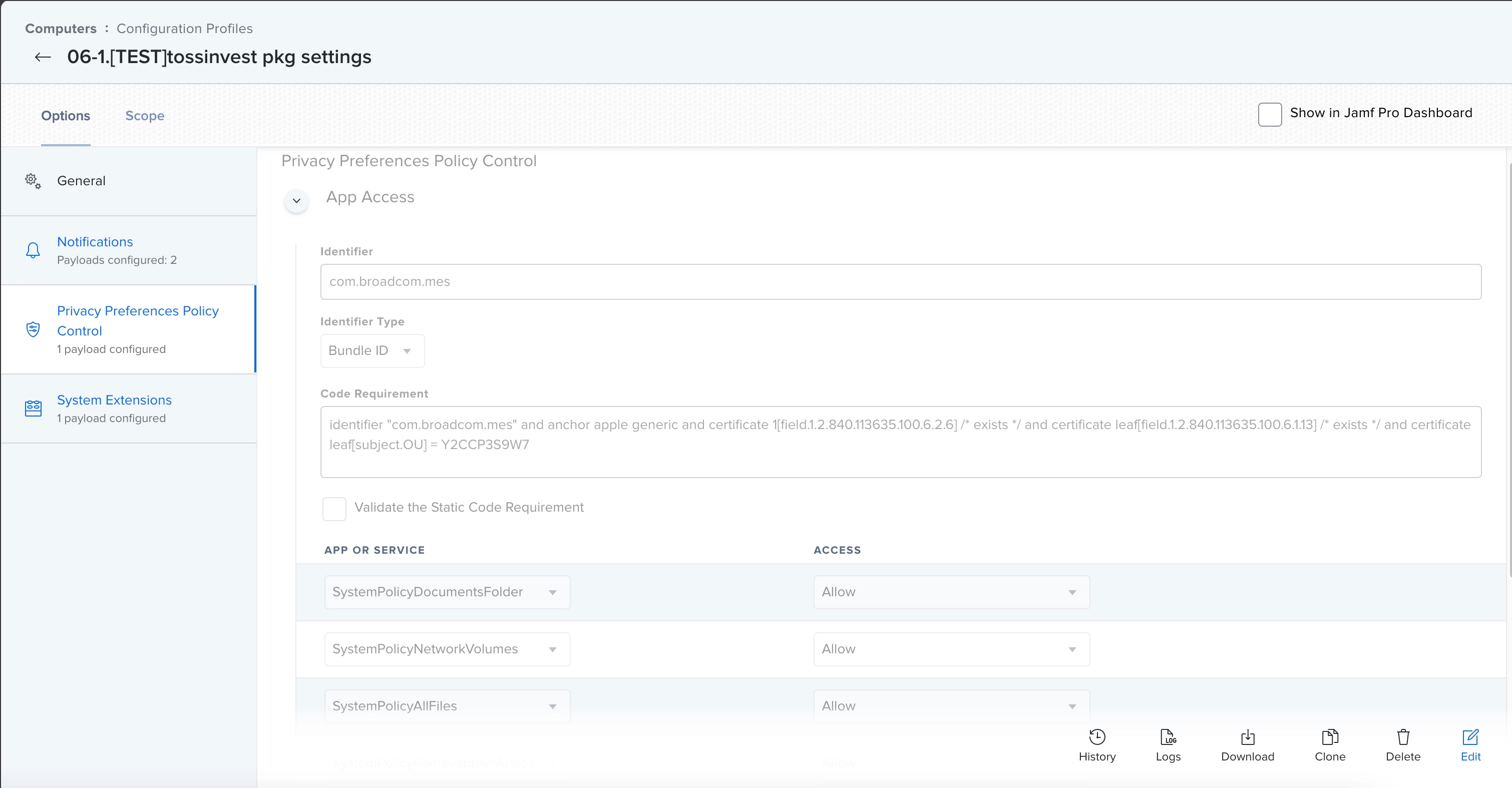Go to Configuration Profiles breadcrumb
The width and height of the screenshot is (1512, 788).
click(184, 28)
